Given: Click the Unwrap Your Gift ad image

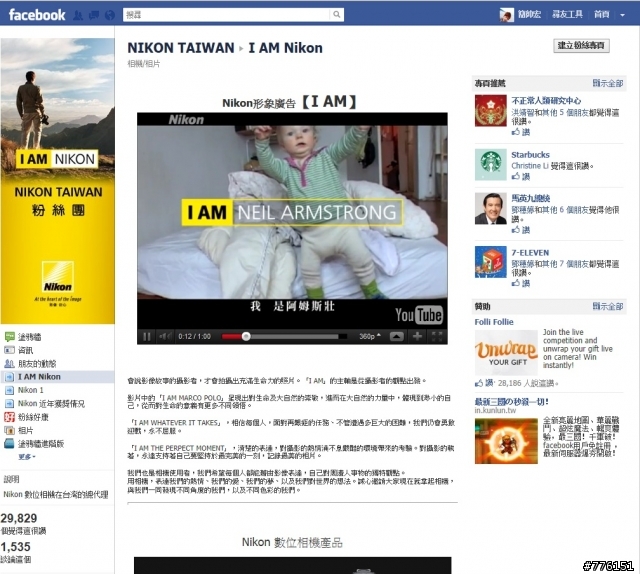Looking at the screenshot, I should coord(506,352).
